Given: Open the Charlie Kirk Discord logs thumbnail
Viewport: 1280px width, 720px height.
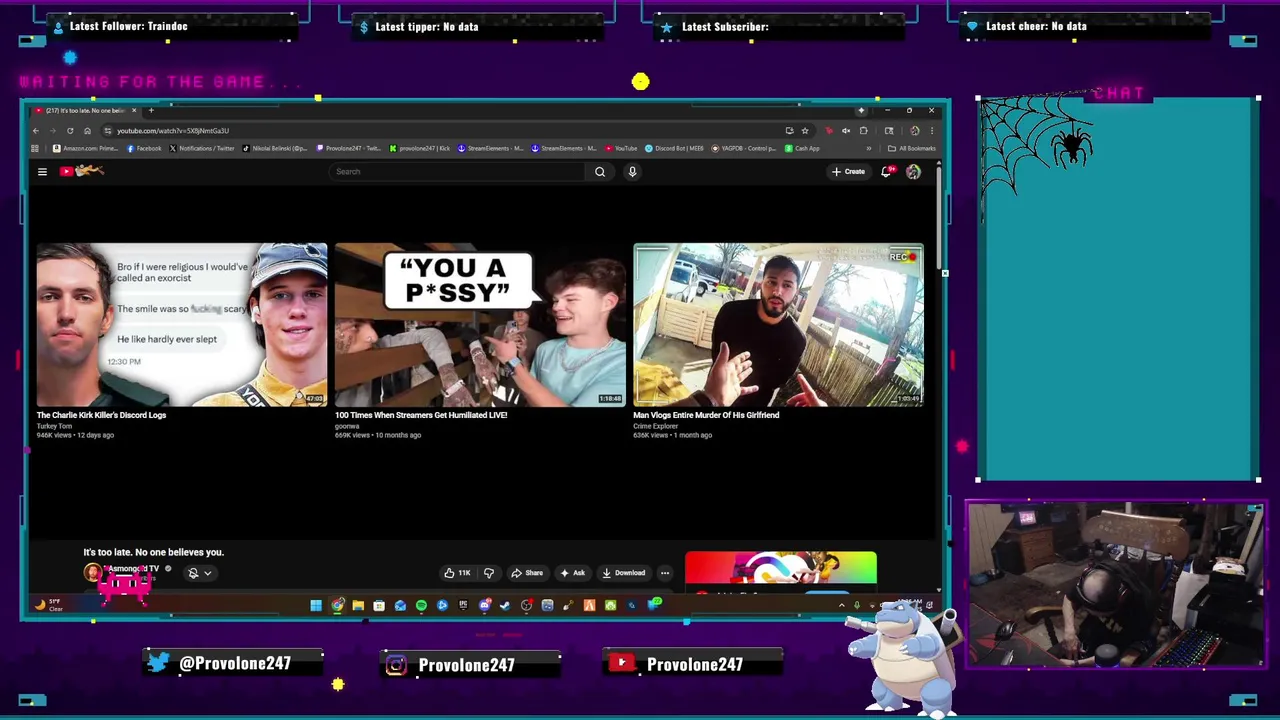Looking at the screenshot, I should pyautogui.click(x=182, y=325).
